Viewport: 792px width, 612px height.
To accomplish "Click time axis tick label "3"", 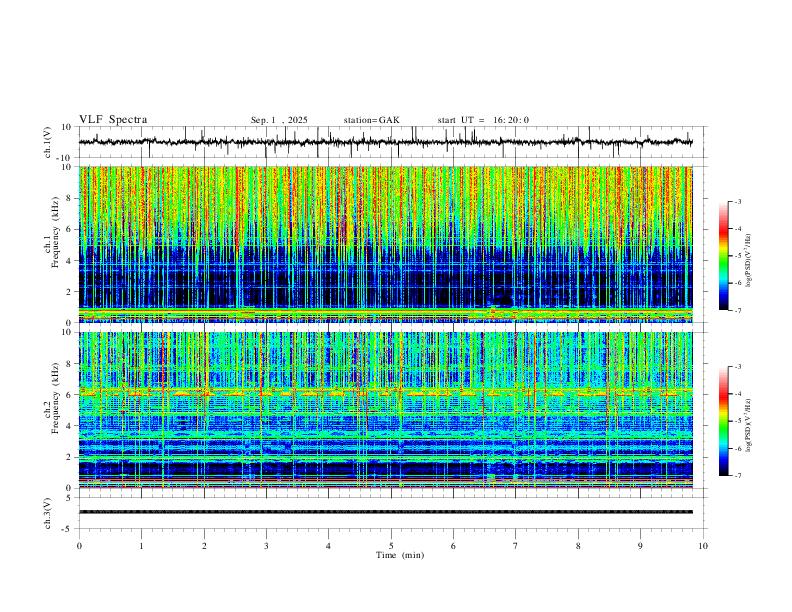I will tap(266, 546).
